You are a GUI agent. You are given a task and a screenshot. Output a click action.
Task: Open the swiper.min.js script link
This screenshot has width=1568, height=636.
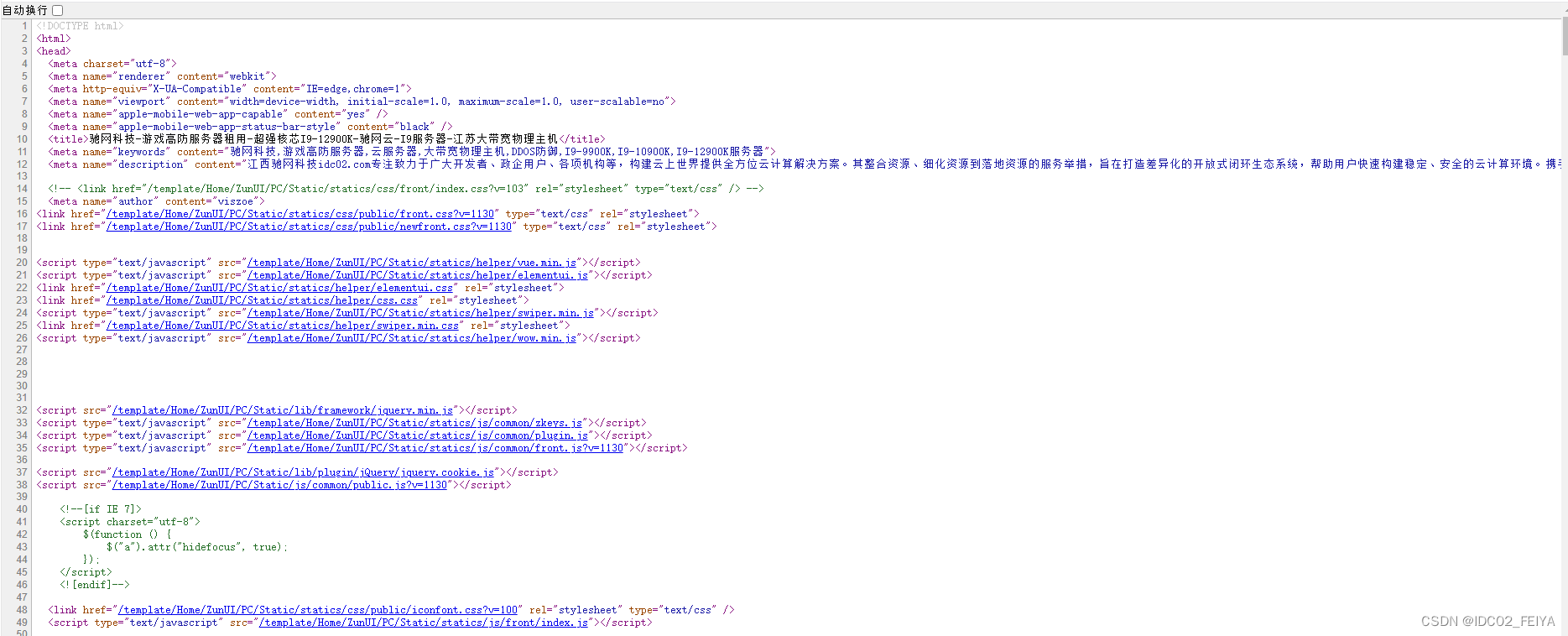420,313
